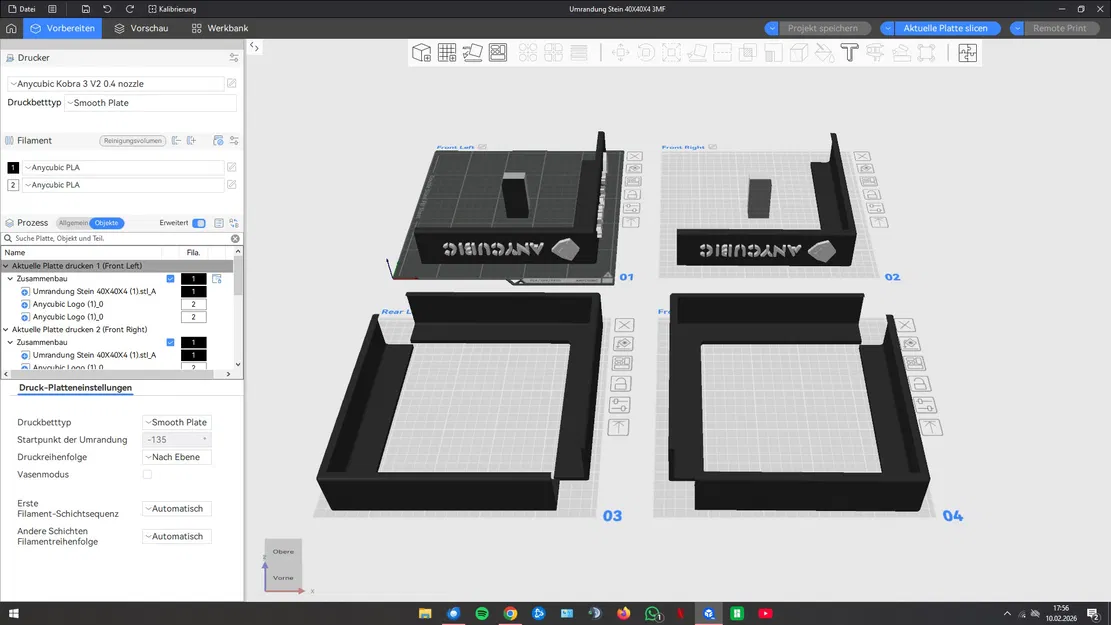Uncheck Zusammenbau checkbox under plate 1
The height and width of the screenshot is (625, 1111).
coord(170,278)
